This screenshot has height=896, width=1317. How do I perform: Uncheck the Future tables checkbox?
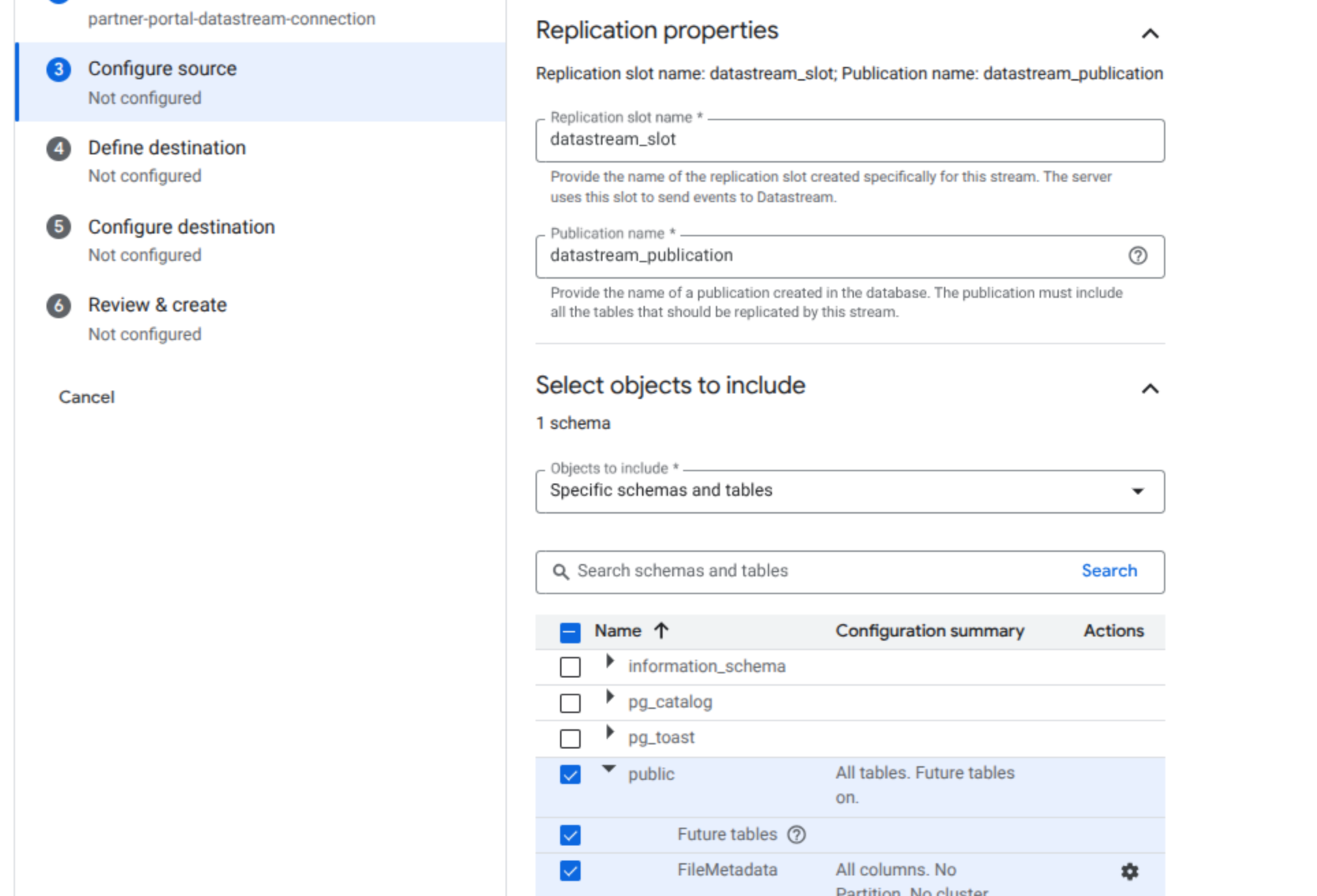[570, 835]
